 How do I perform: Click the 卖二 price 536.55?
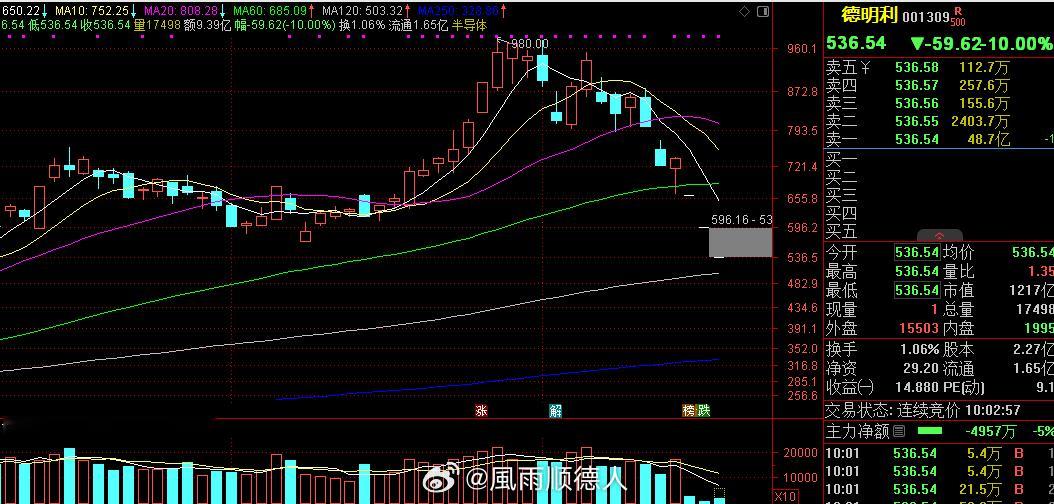click(917, 122)
